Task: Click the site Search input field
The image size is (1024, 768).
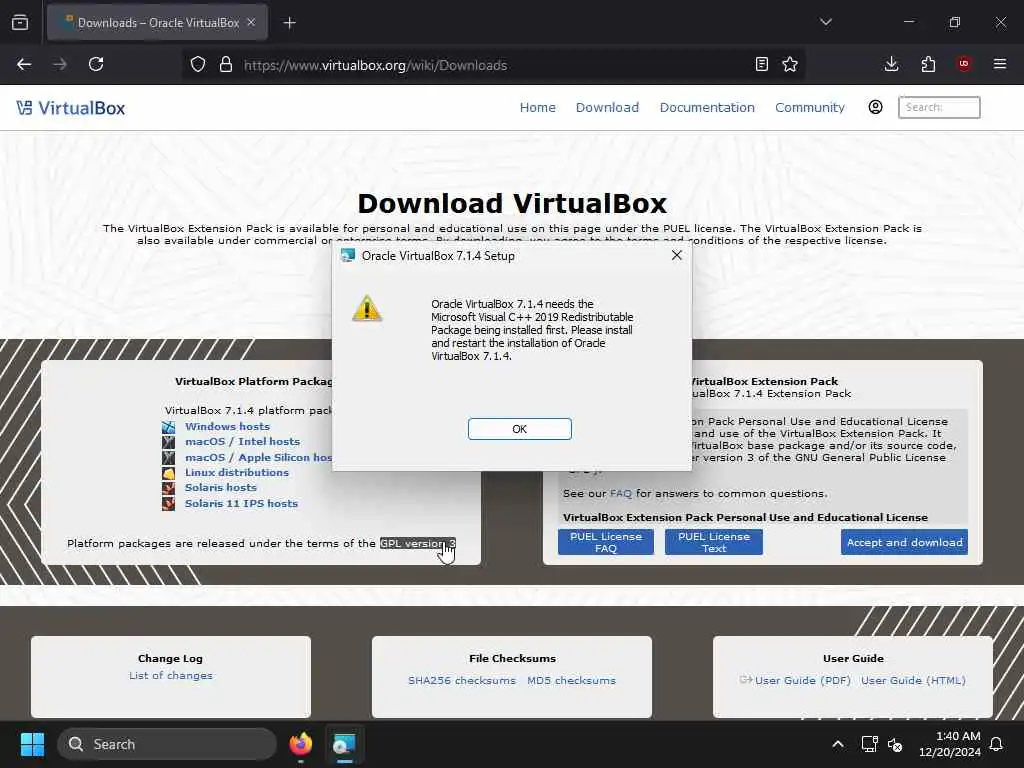Action: (x=939, y=107)
